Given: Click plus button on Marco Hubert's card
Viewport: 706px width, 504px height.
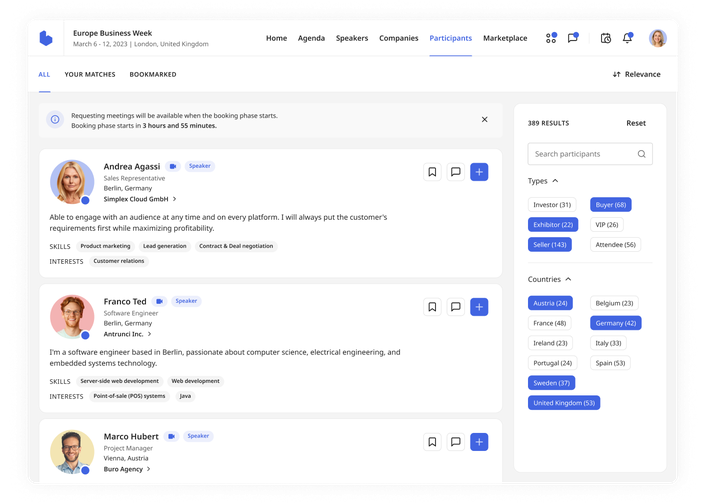Looking at the screenshot, I should [x=479, y=441].
